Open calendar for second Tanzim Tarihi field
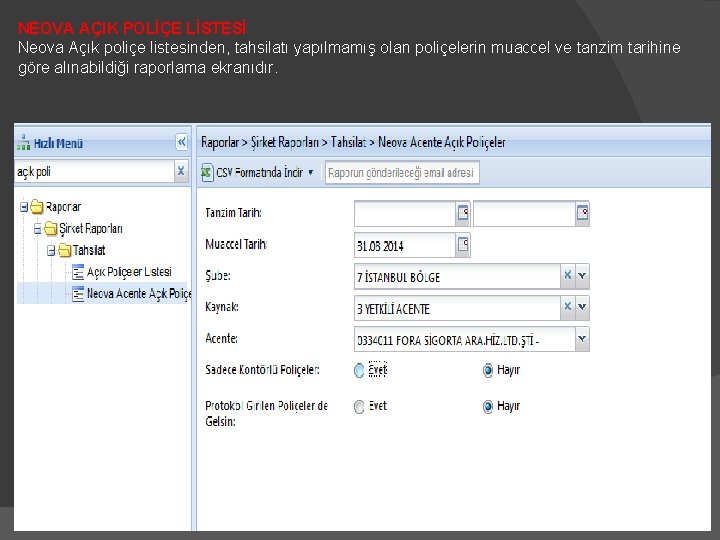 582,213
